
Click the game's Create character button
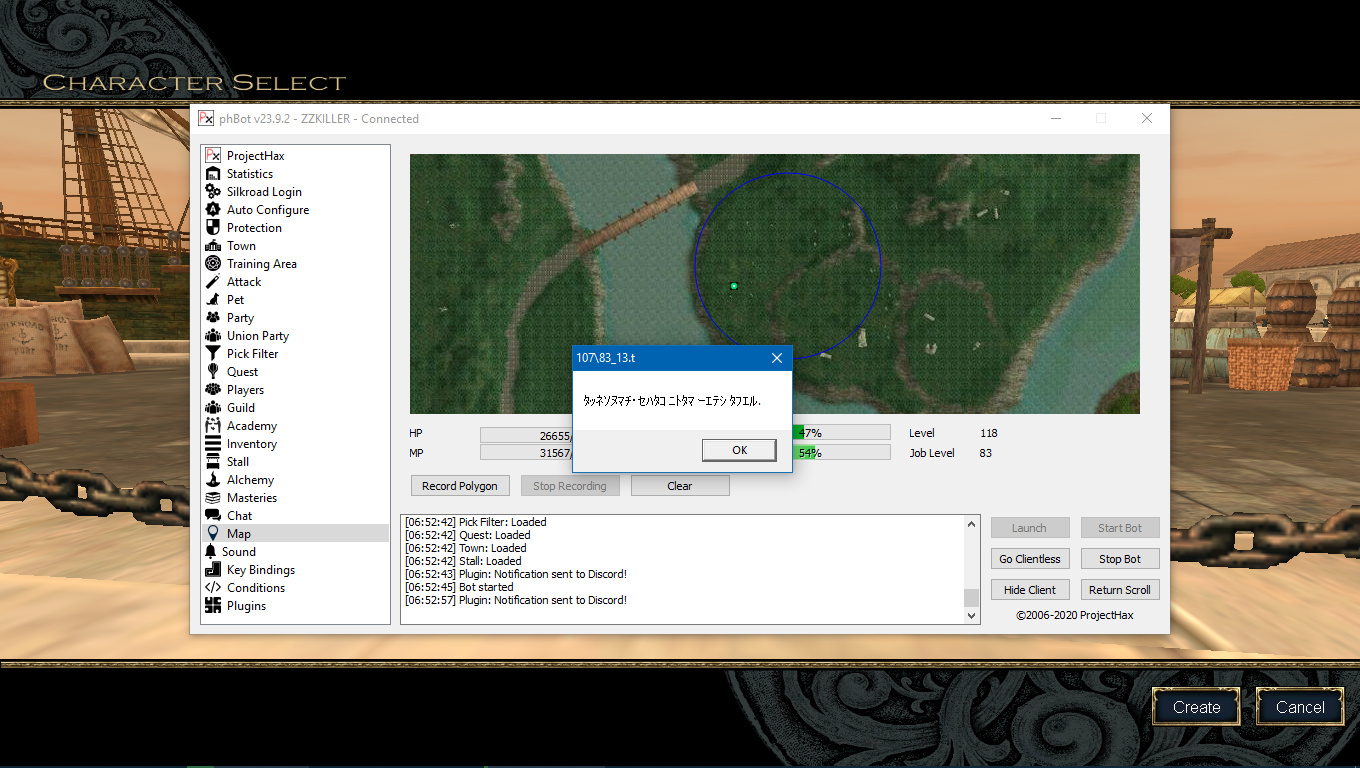1196,707
